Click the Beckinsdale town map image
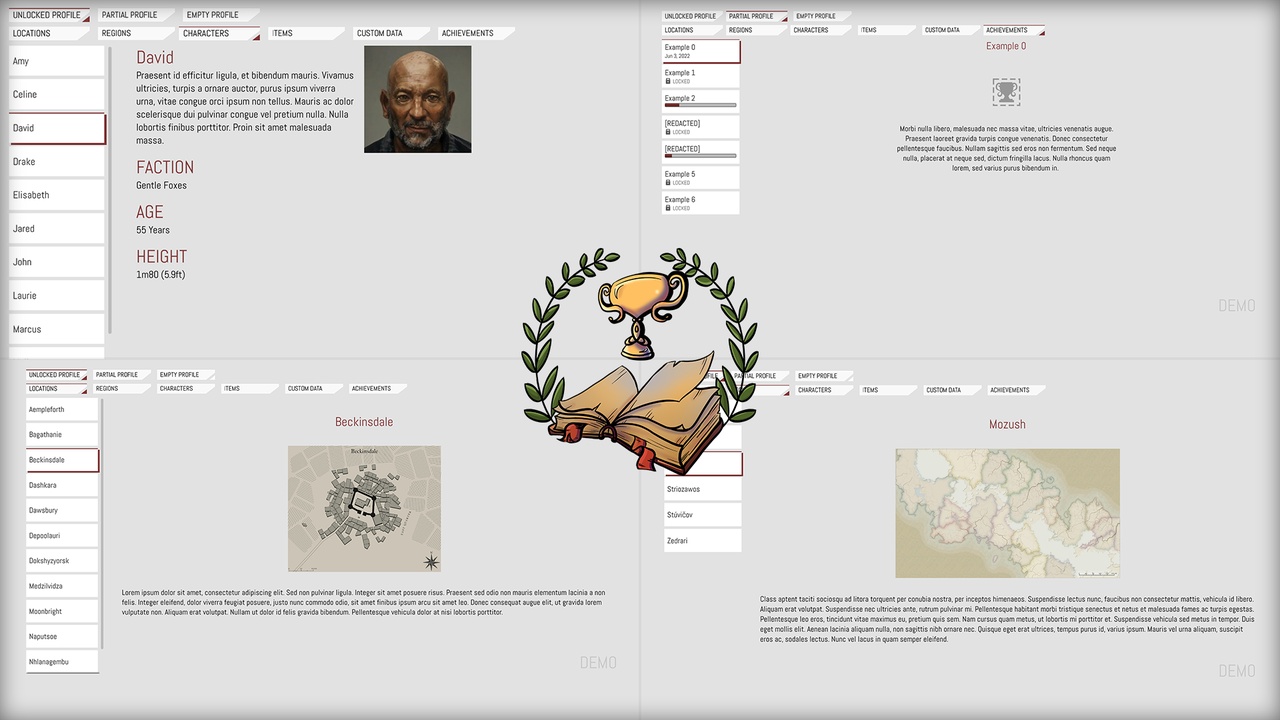 [x=364, y=509]
